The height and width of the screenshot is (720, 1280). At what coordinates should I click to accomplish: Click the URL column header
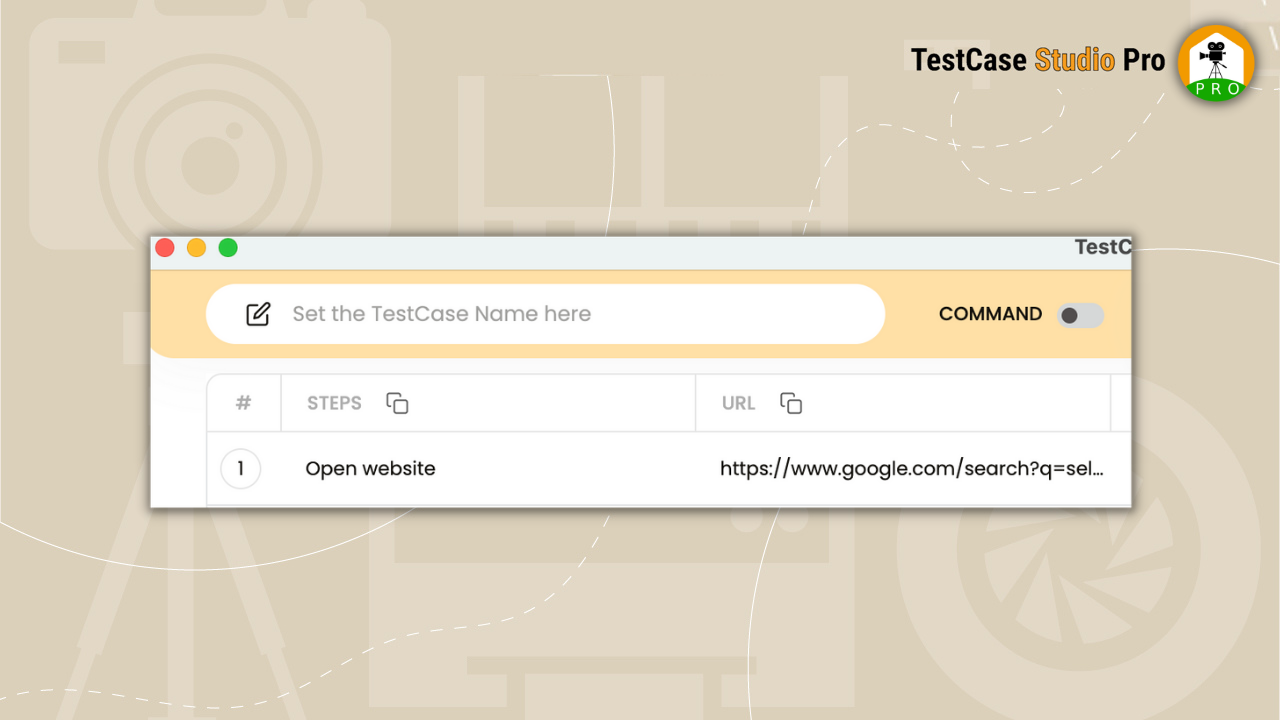click(738, 403)
